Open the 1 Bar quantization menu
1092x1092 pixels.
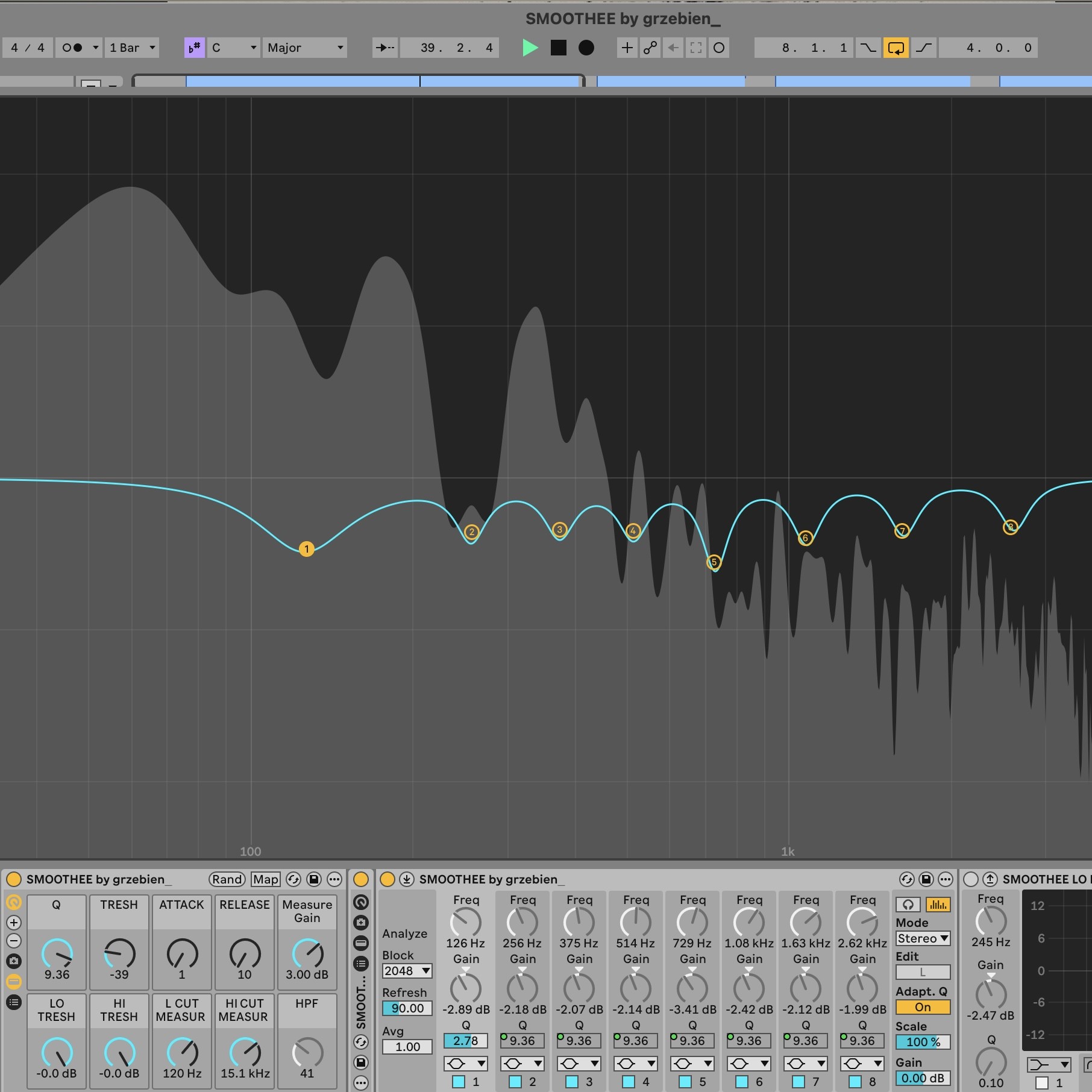coord(132,48)
